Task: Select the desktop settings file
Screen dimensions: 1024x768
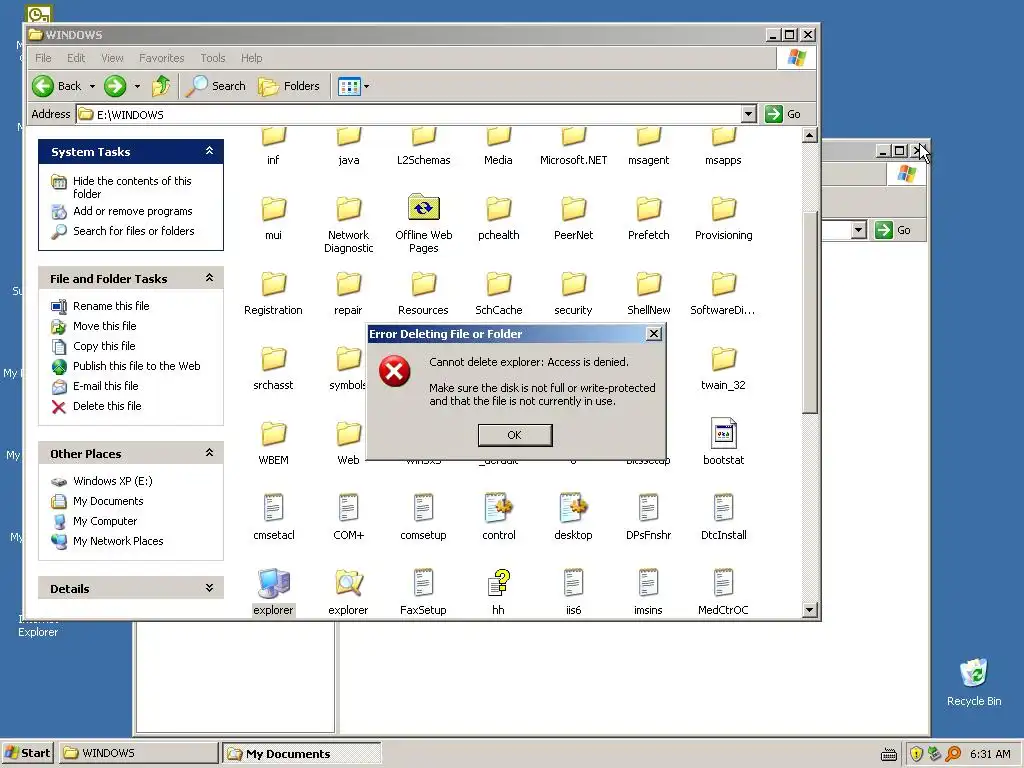Action: (573, 517)
